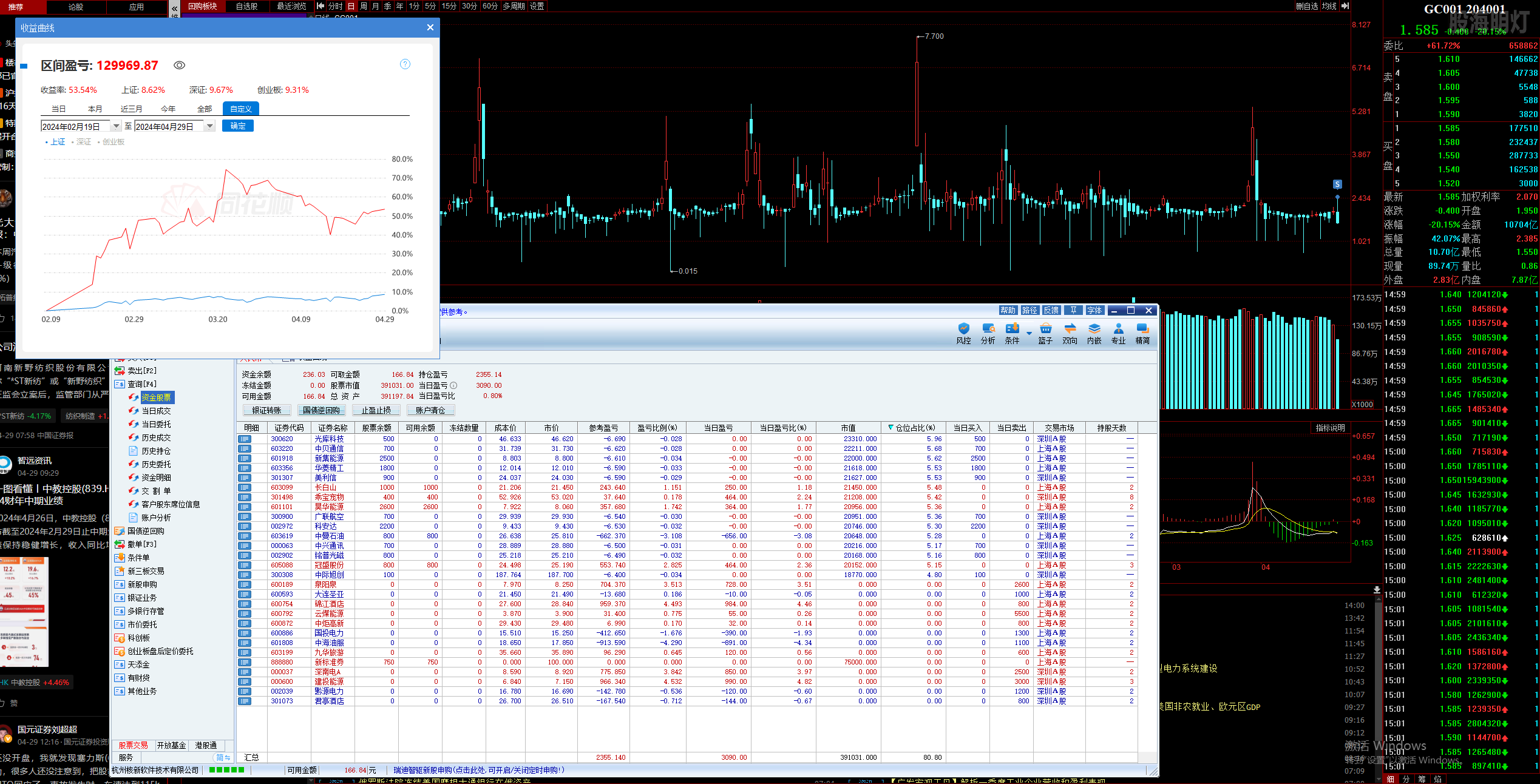Select the 本月 period tab
The image size is (1540, 784).
point(95,109)
